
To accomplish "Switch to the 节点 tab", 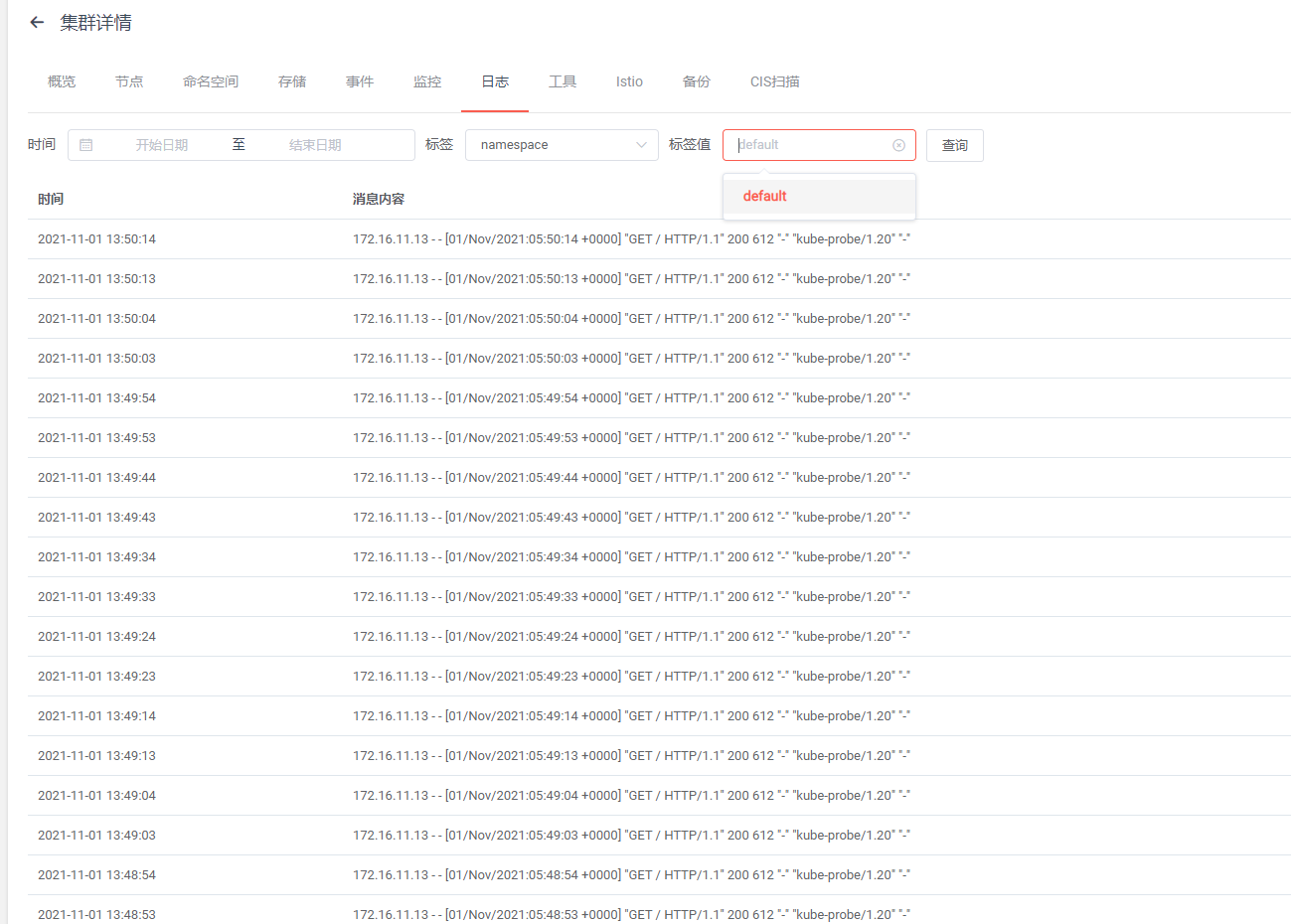I will click(x=128, y=81).
